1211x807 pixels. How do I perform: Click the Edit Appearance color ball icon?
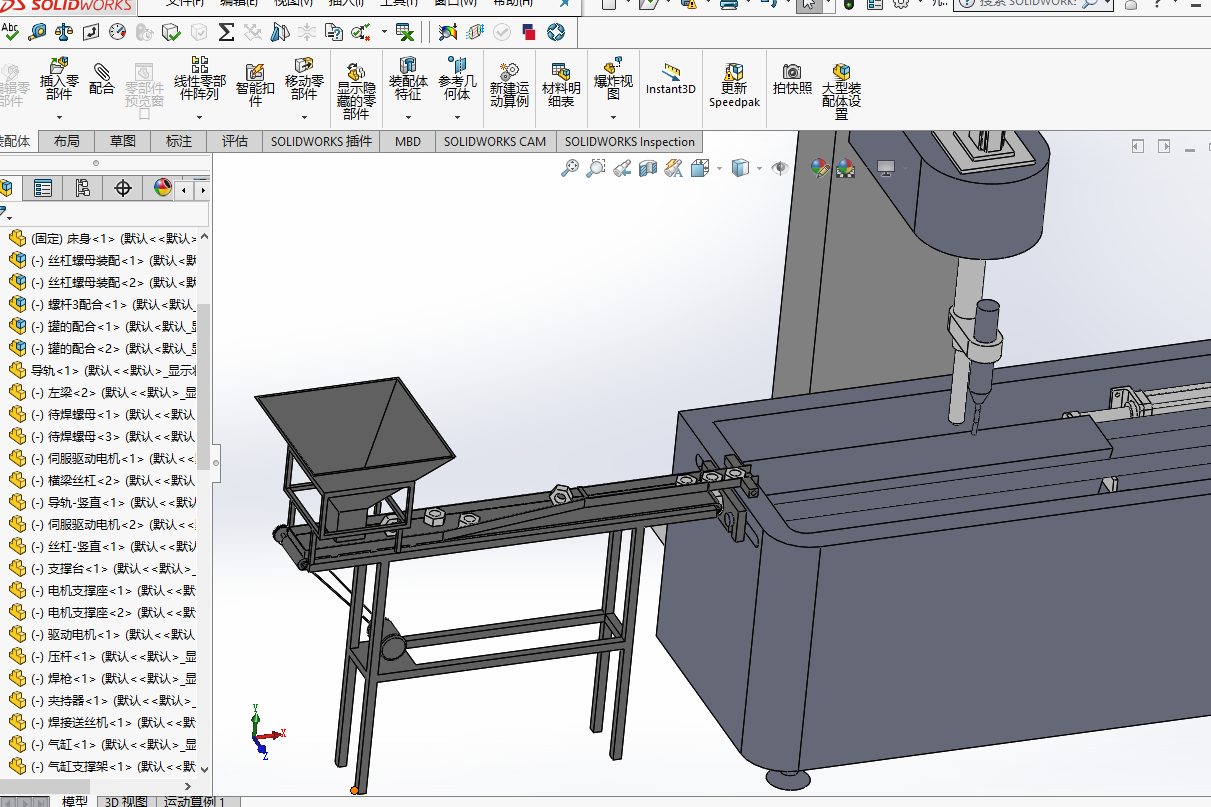click(820, 168)
